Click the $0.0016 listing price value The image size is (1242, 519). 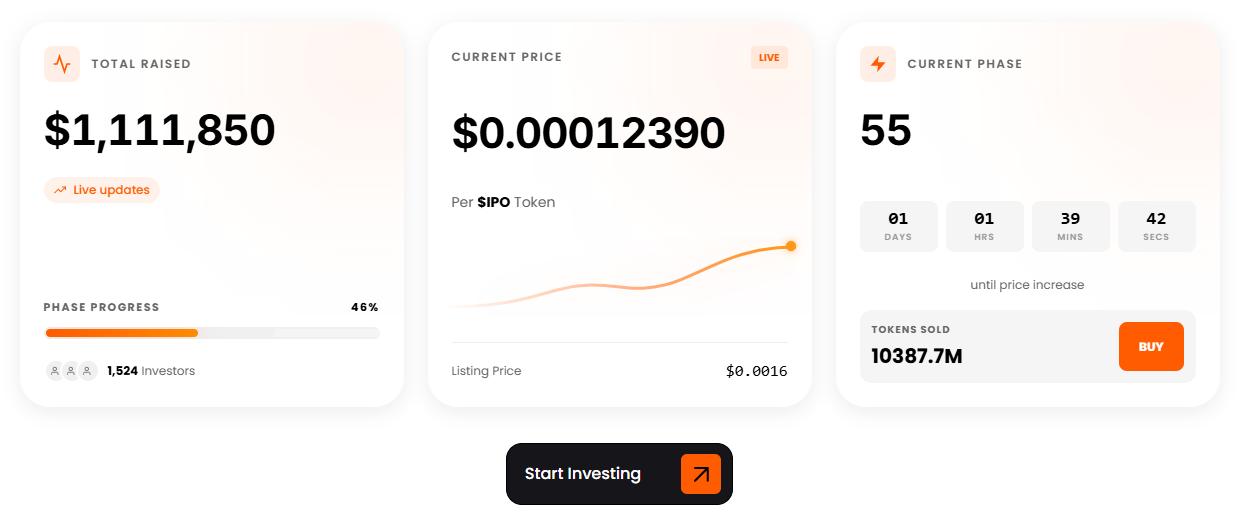(756, 371)
